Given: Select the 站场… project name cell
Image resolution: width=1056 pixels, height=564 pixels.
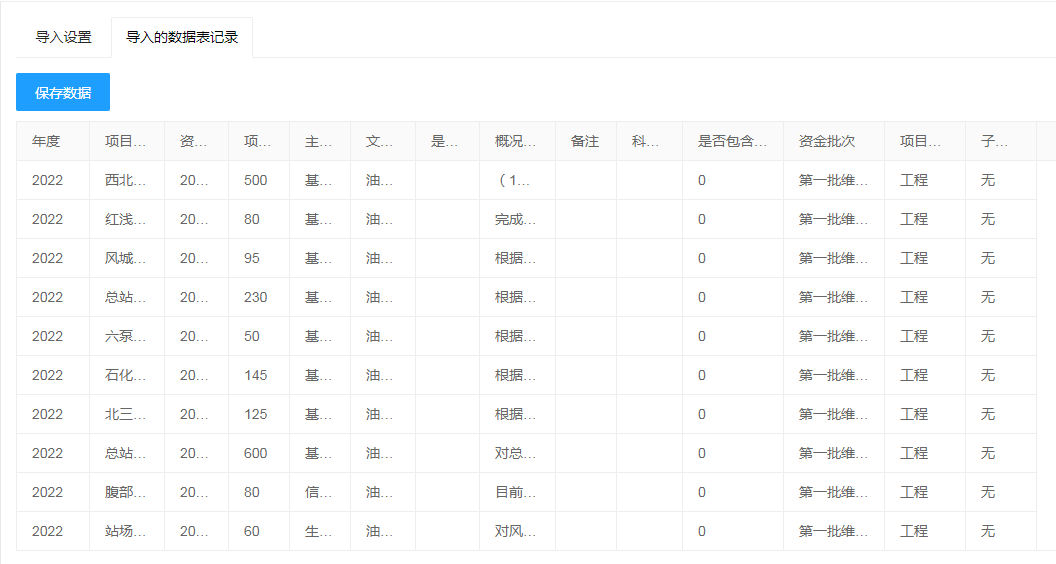Looking at the screenshot, I should point(127,532).
